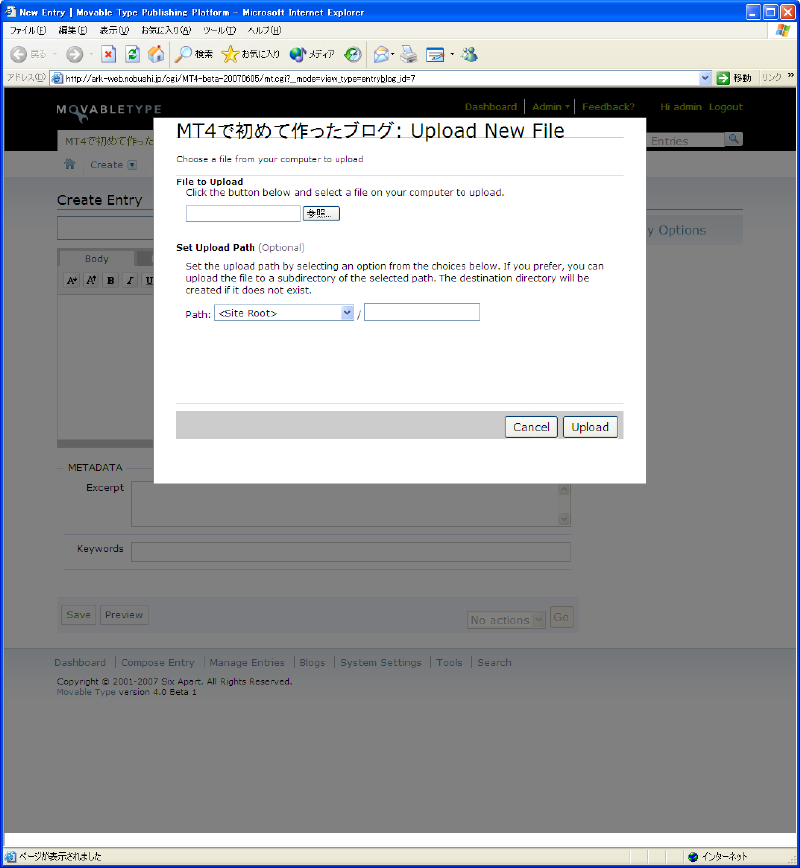This screenshot has width=800, height=868.
Task: Open the Path <Site Root> dropdown
Action: 284,313
